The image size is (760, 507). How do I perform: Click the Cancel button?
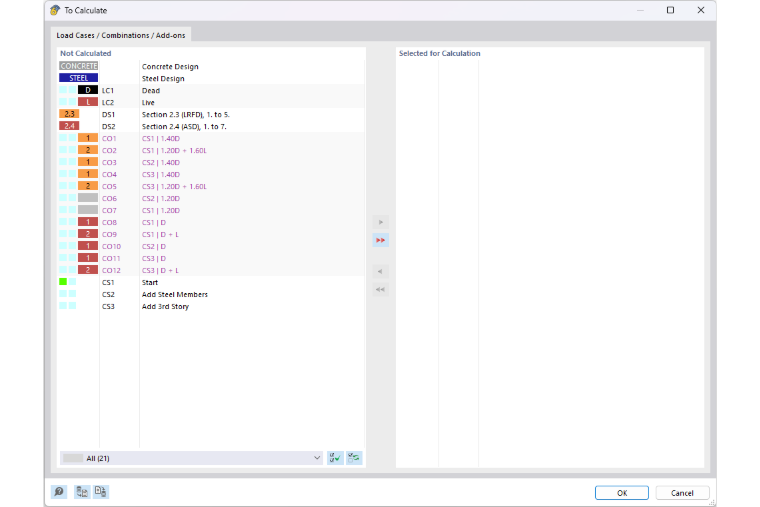point(682,493)
